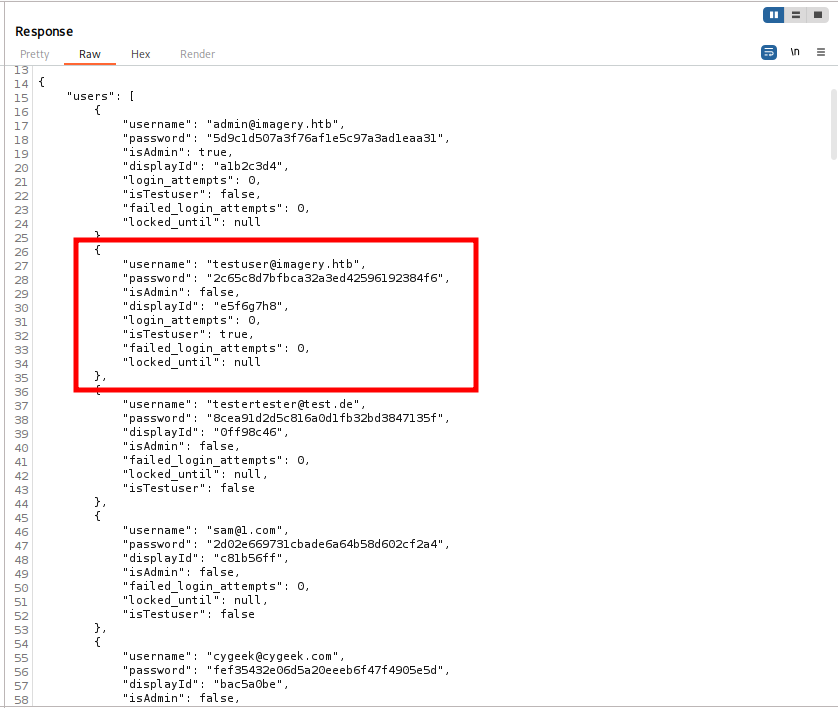Toggle the \n non-printable characters display
The image size is (838, 708).
click(795, 52)
